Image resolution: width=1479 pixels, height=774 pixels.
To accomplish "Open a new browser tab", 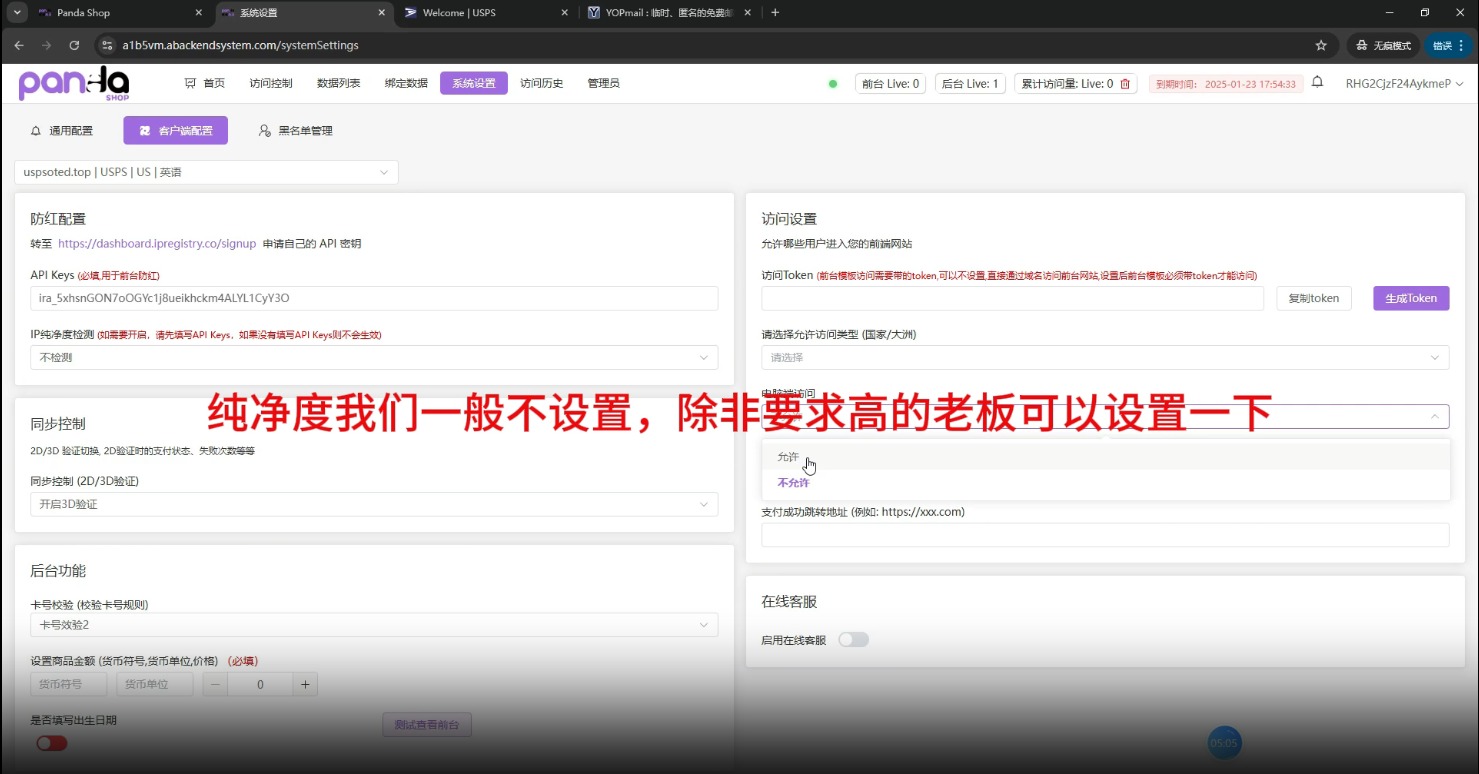I will (x=775, y=13).
